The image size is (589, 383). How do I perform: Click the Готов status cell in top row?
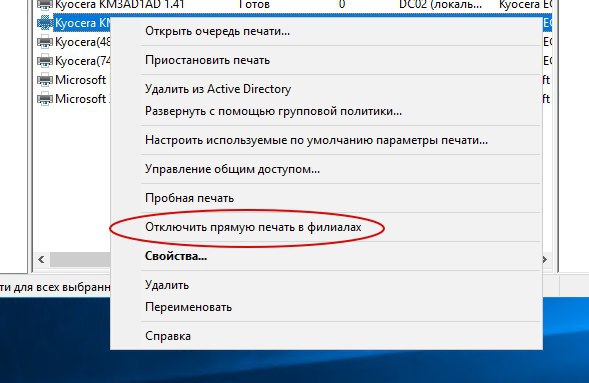coord(254,5)
